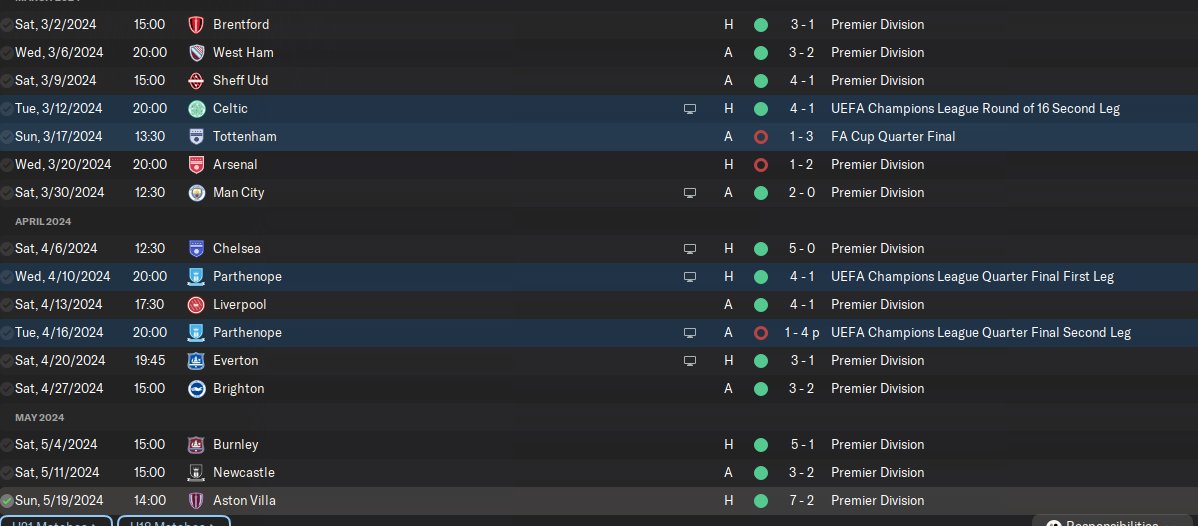Click the green win indicator for Liverpool match
The width and height of the screenshot is (1198, 526).
[760, 305]
